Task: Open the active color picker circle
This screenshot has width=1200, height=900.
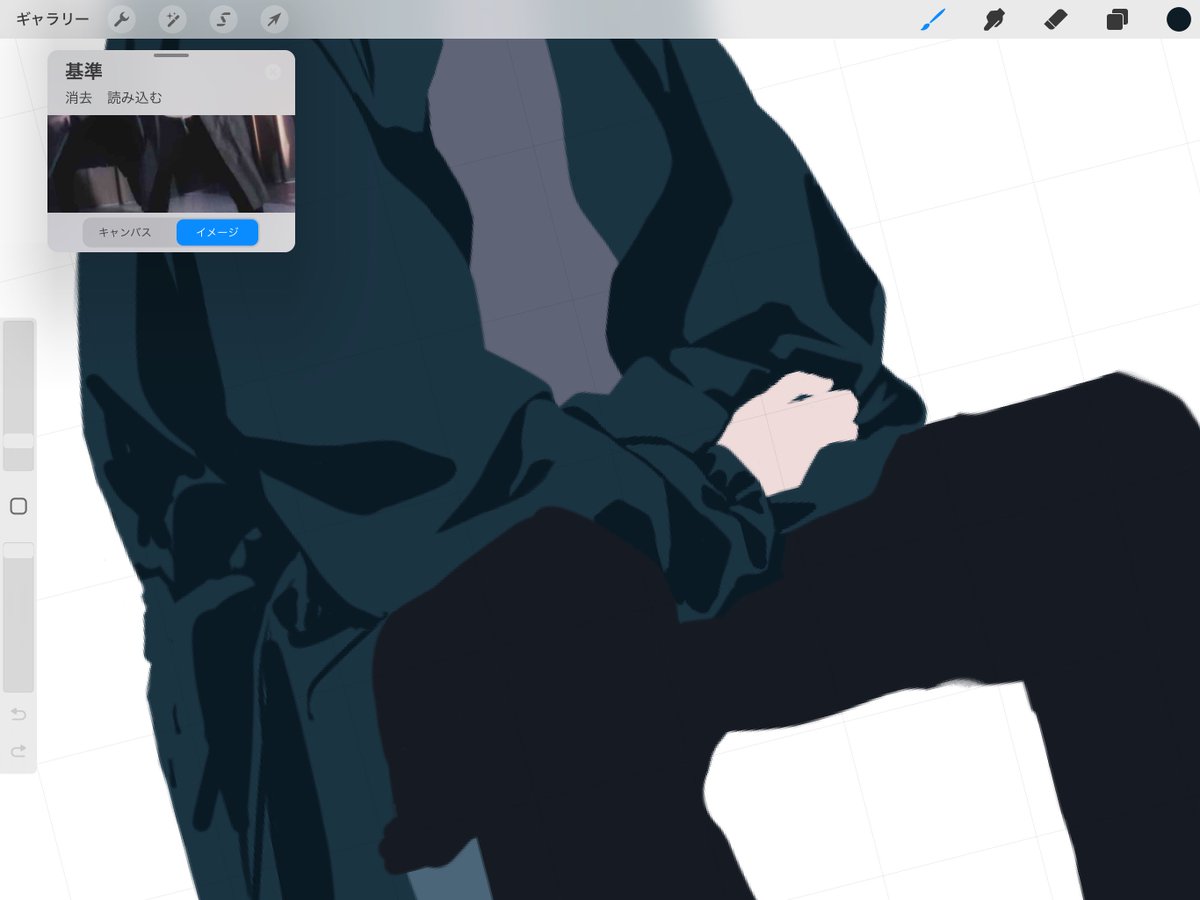Action: tap(1178, 19)
